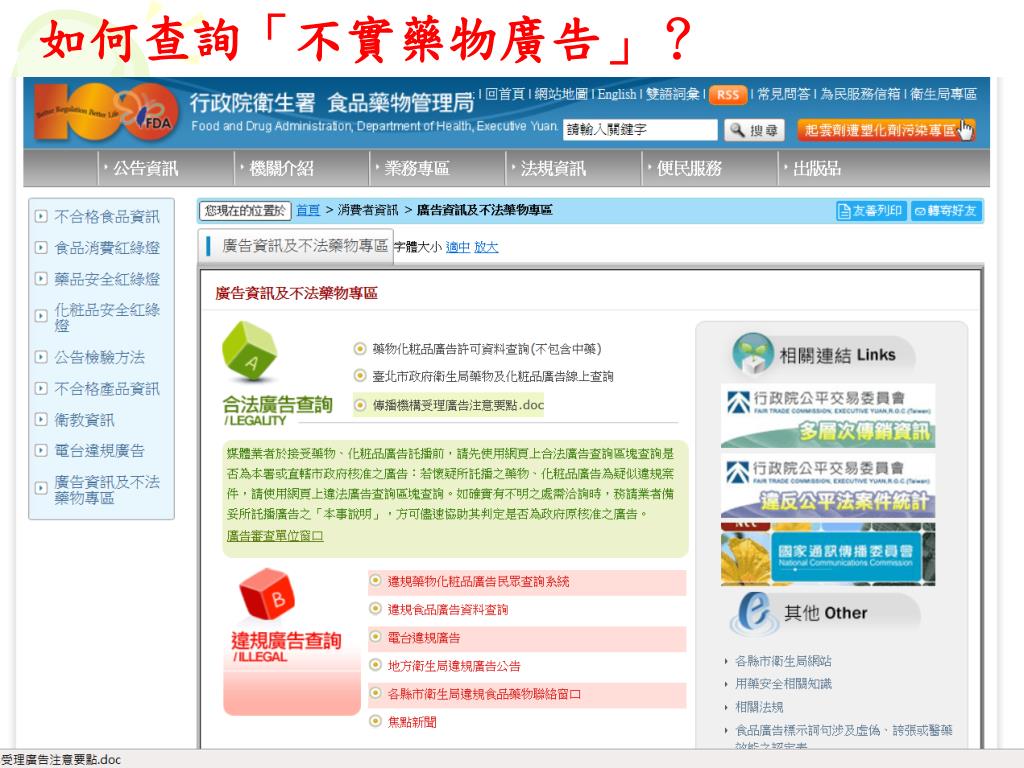Click the 違規廣告查詢 ILLEGAL heading

pyautogui.click(x=286, y=647)
